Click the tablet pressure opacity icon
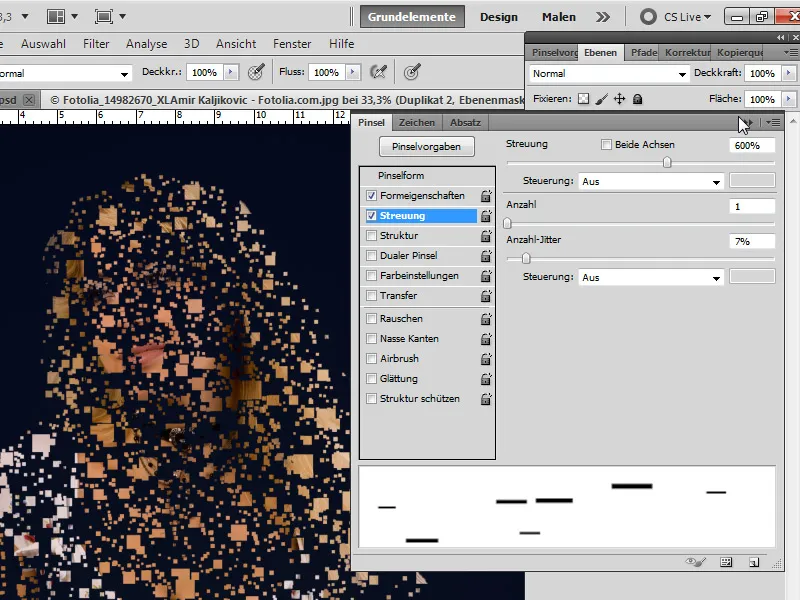This screenshot has width=800, height=600. pyautogui.click(x=255, y=72)
